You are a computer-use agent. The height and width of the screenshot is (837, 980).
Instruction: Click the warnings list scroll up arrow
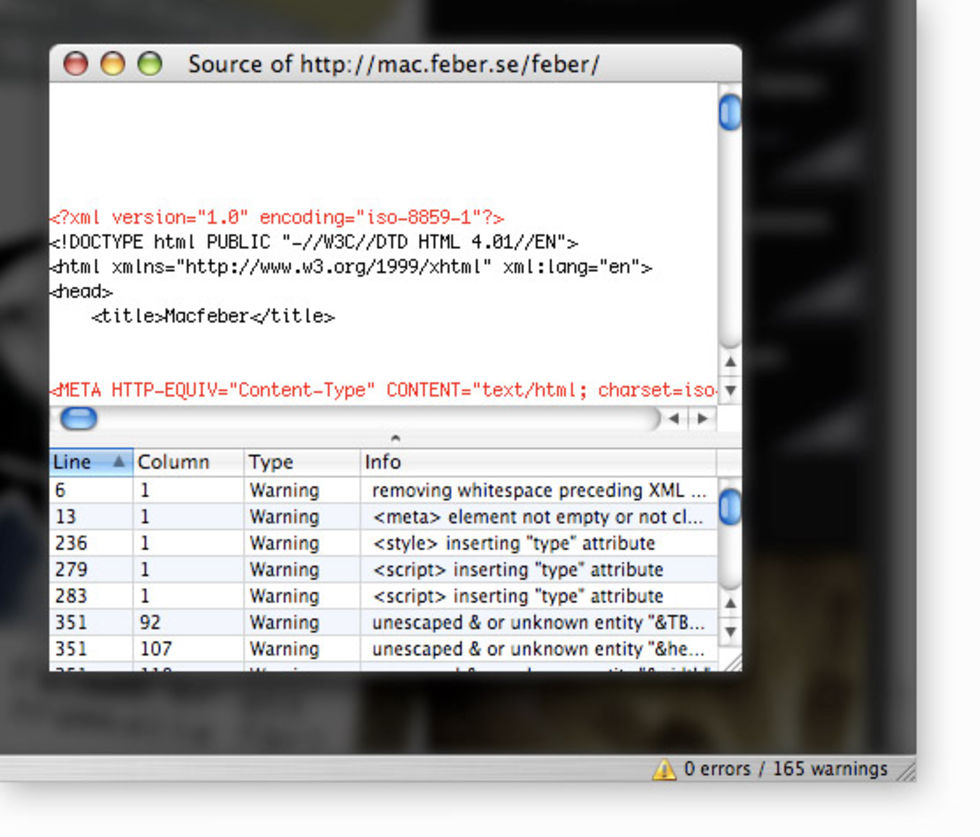pos(730,604)
